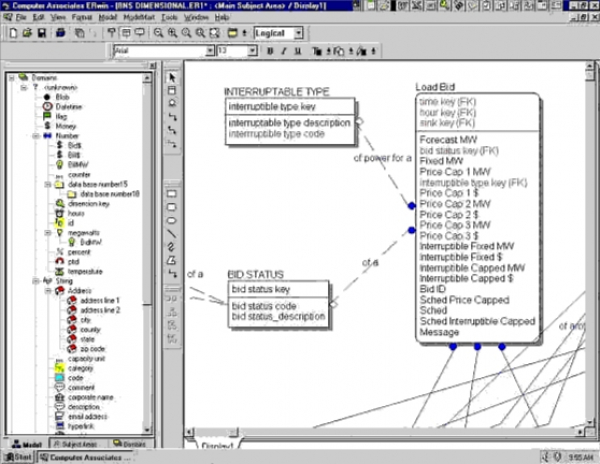Toggle Bold text formatting
This screenshot has height=464, width=600.
pyautogui.click(x=271, y=50)
